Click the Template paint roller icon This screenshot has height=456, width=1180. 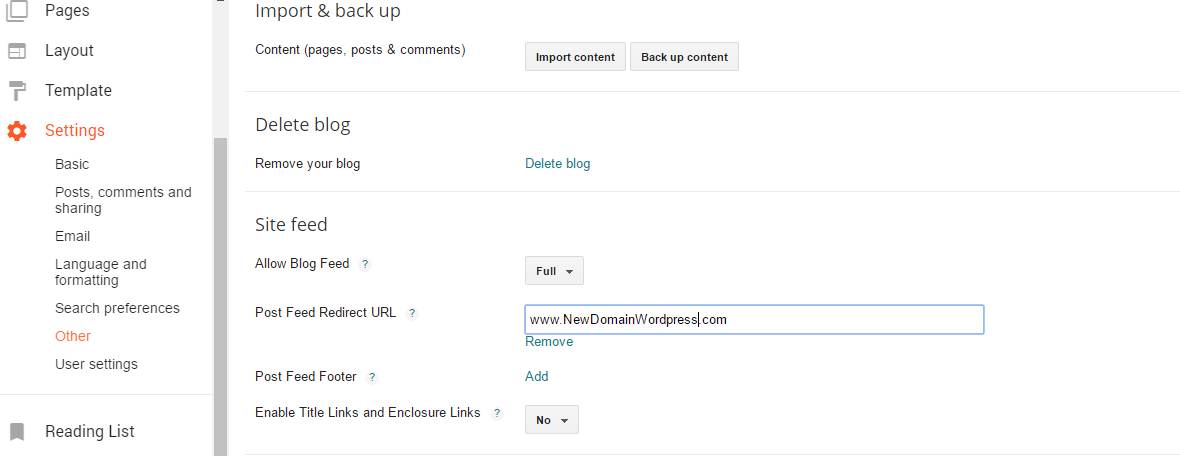point(17,91)
